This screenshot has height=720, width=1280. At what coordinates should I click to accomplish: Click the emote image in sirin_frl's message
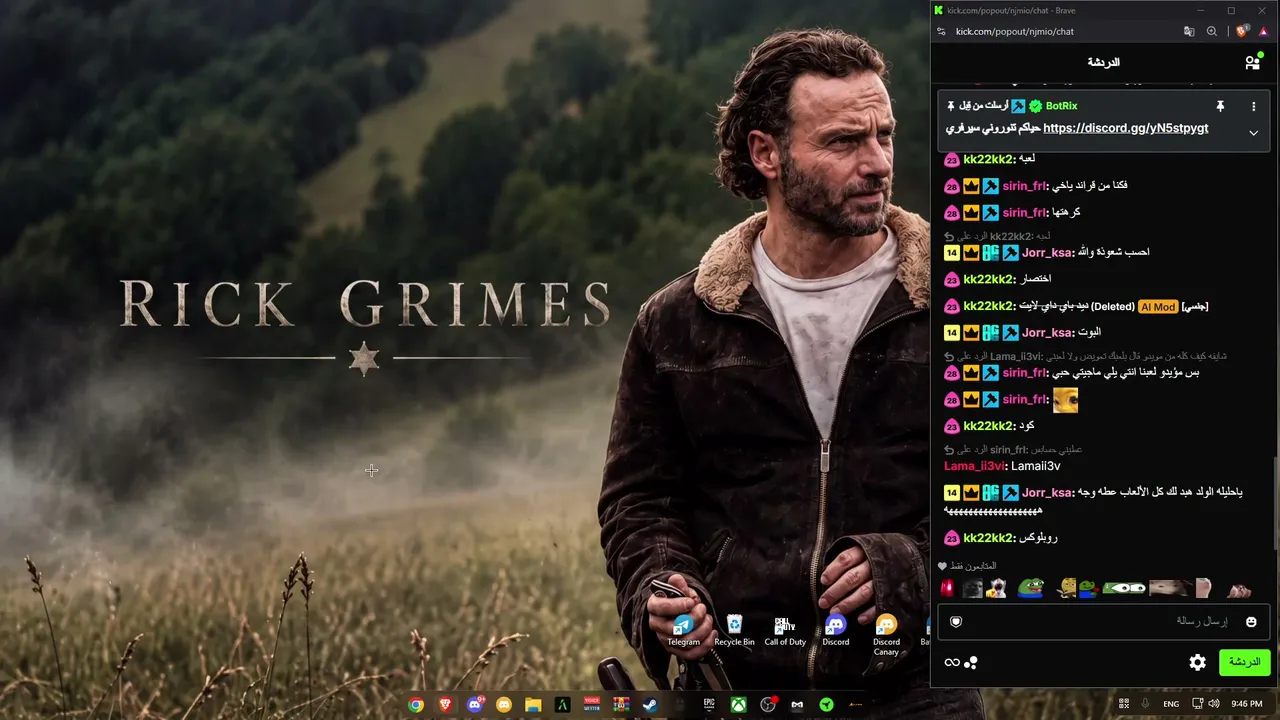pos(1065,400)
